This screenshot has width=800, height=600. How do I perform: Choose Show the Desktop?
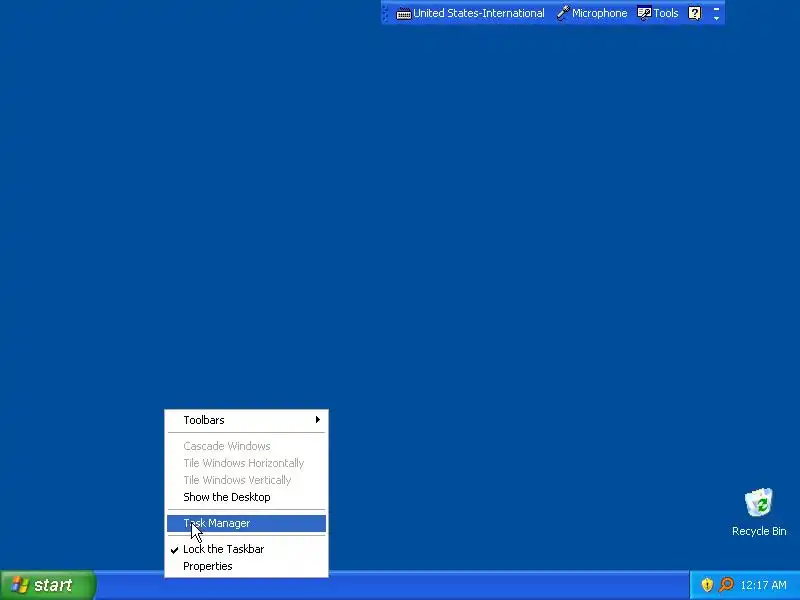tap(246, 497)
